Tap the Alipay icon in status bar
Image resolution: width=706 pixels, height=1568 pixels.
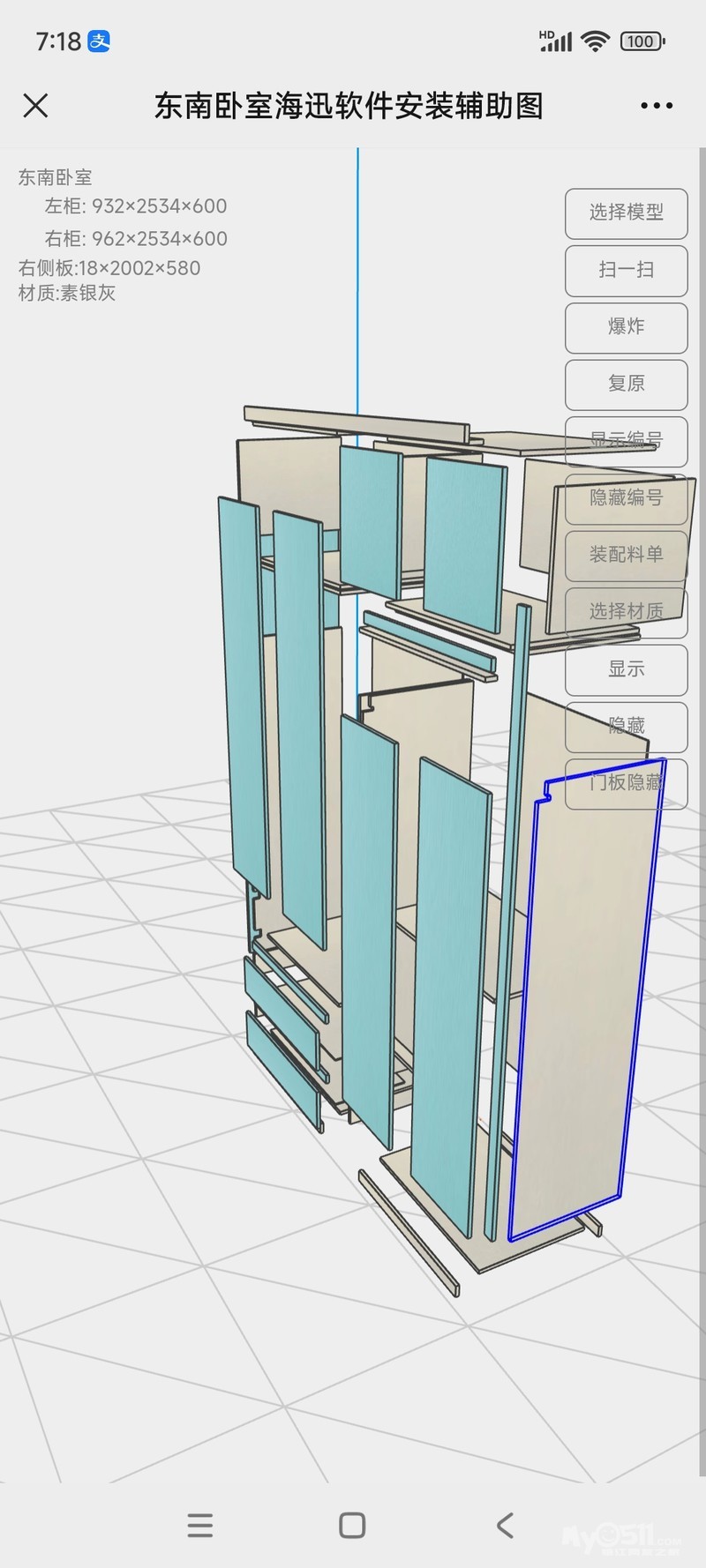[99, 41]
